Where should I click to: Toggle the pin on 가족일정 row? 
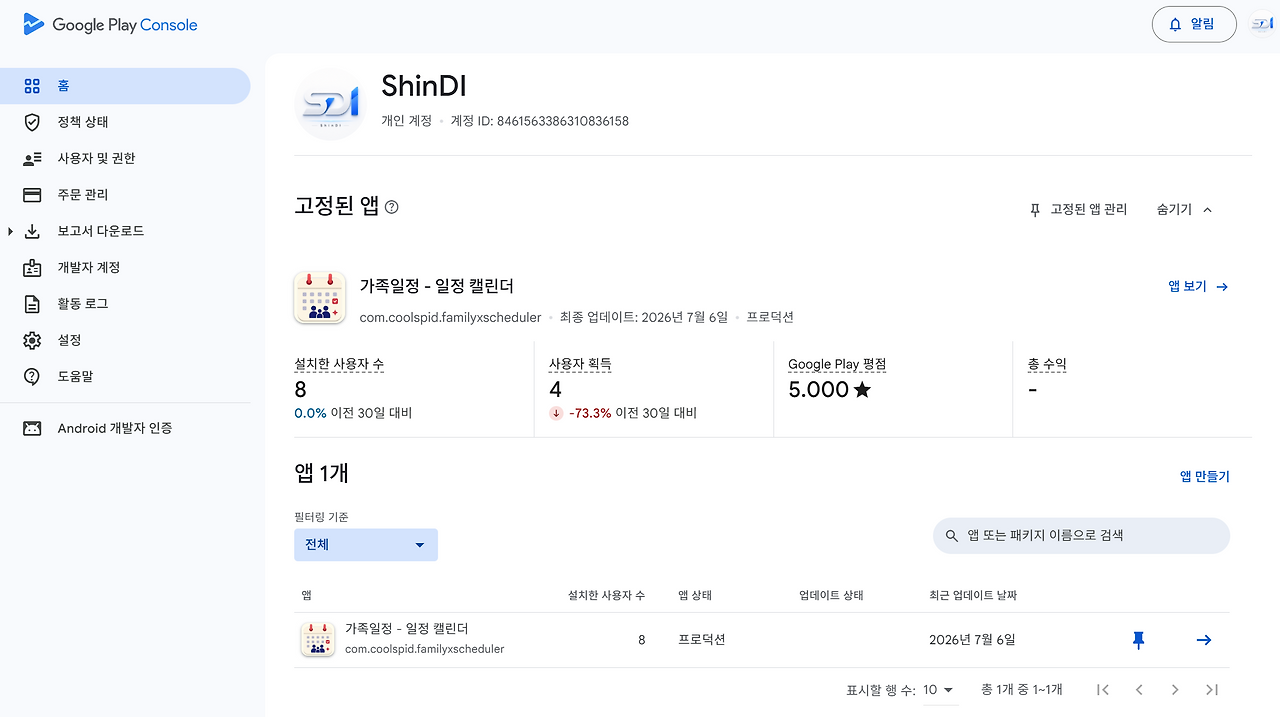1138,640
